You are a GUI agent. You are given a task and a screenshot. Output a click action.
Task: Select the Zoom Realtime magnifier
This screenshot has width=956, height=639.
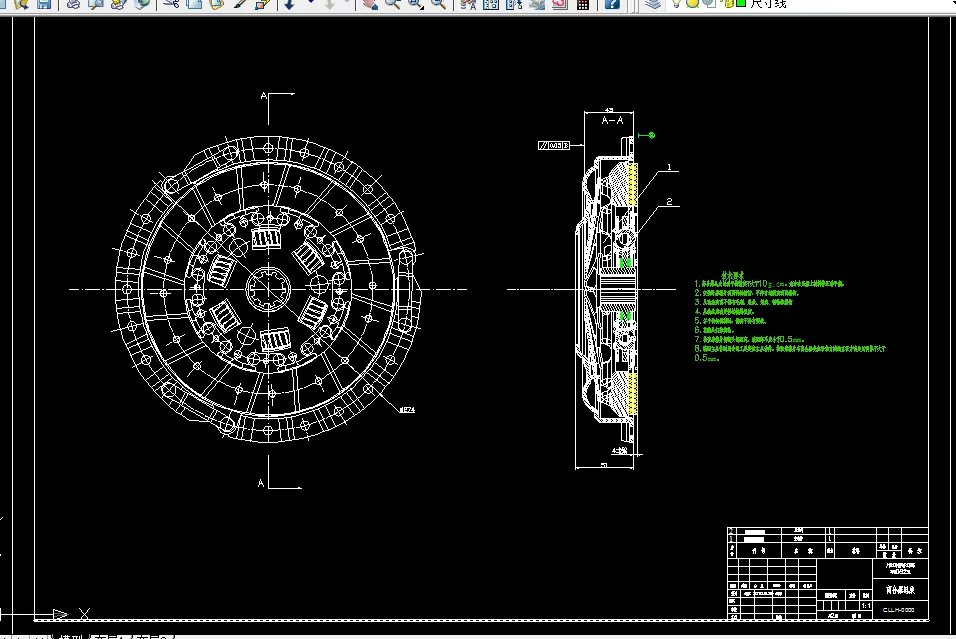[393, 4]
